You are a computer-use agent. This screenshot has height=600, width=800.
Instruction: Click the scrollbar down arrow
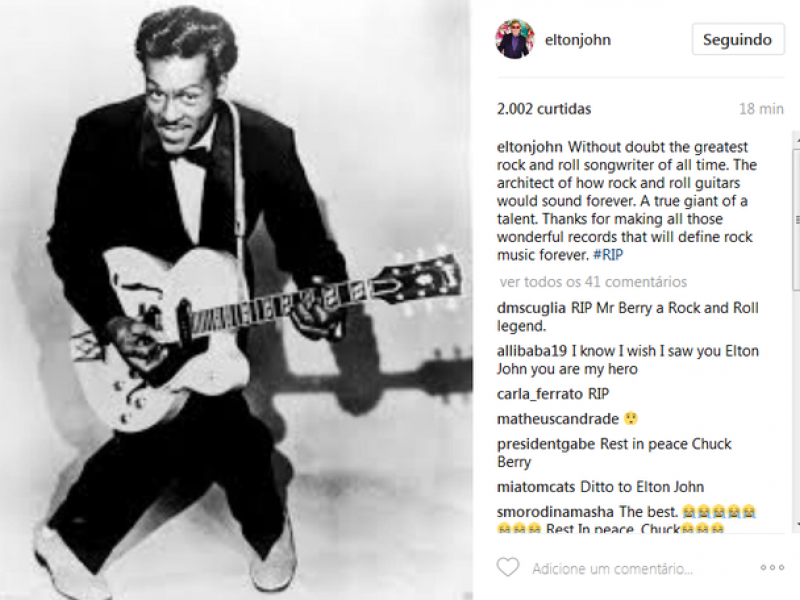(796, 524)
